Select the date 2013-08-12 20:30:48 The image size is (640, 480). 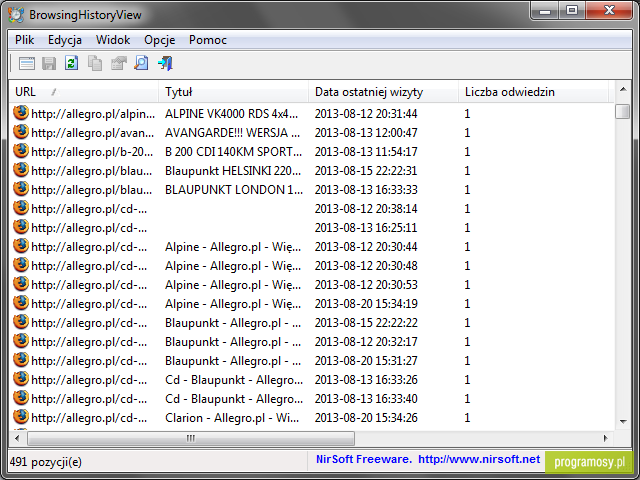366,266
